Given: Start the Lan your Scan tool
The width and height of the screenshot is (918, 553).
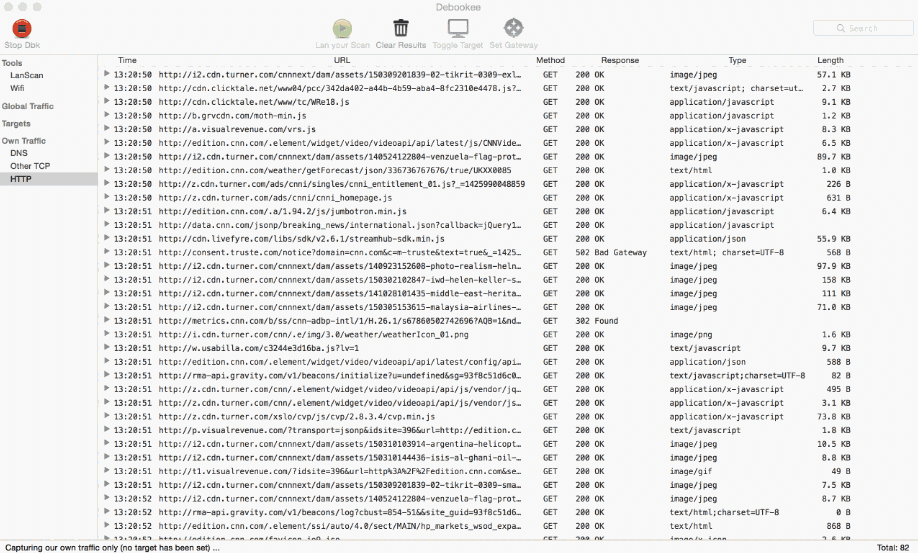Looking at the screenshot, I should [342, 28].
